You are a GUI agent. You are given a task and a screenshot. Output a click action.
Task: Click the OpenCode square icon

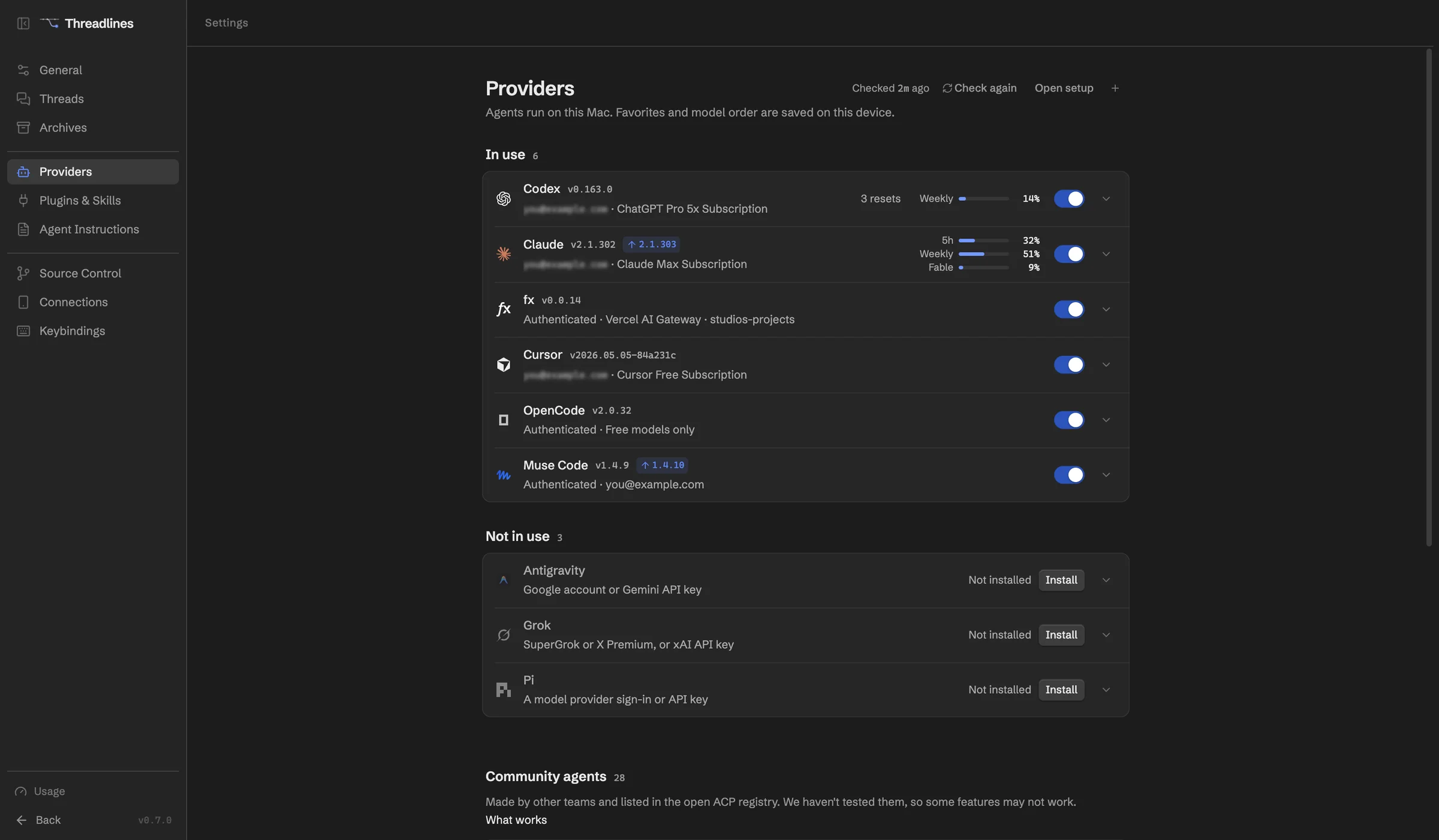[504, 420]
